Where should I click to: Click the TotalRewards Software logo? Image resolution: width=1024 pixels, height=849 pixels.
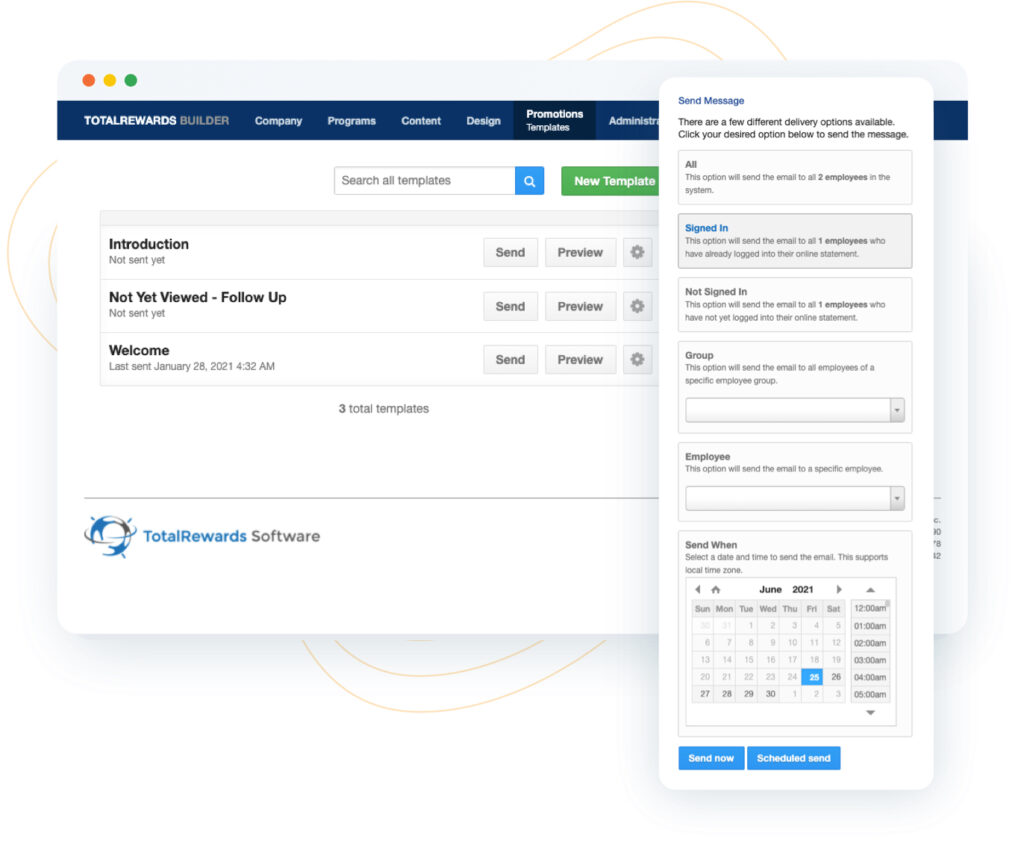pyautogui.click(x=201, y=535)
